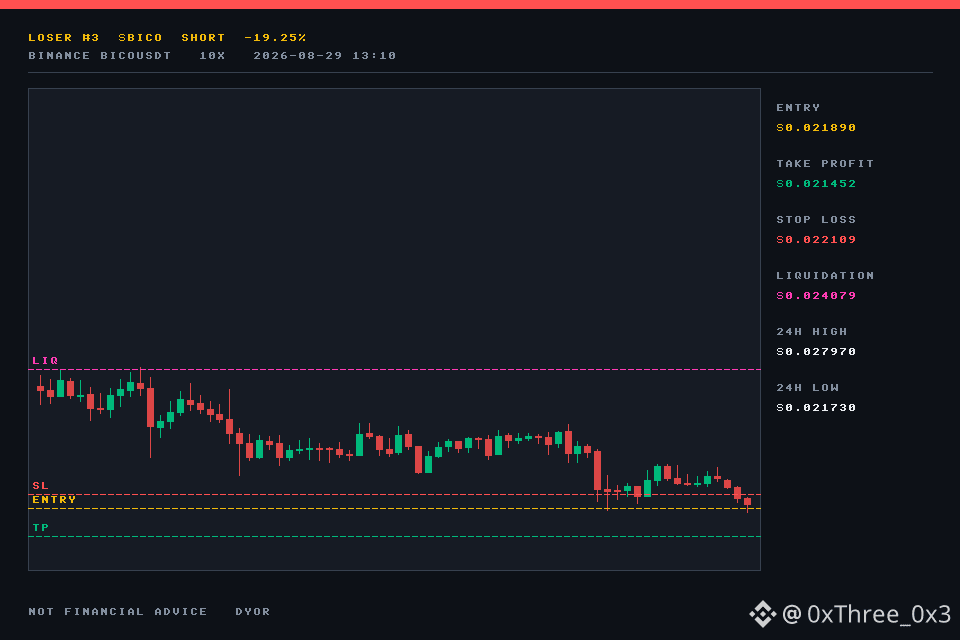Click the DYOR footer text
This screenshot has width=960, height=640.
253,612
